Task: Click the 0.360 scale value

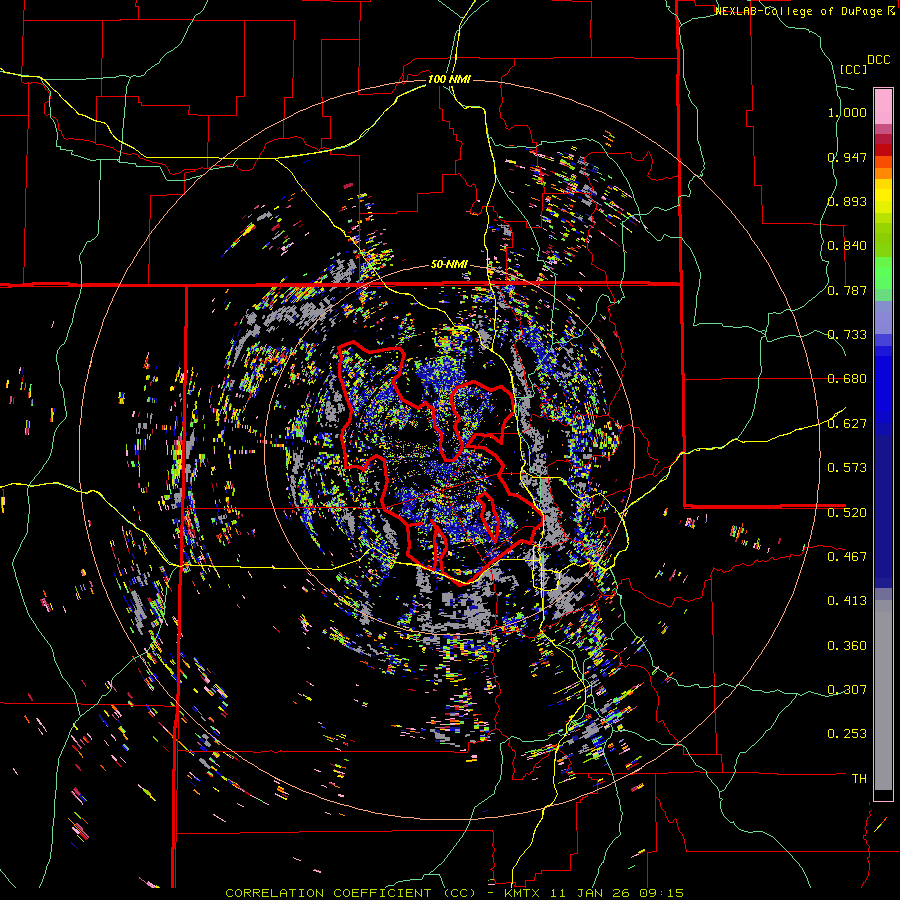Action: click(847, 646)
